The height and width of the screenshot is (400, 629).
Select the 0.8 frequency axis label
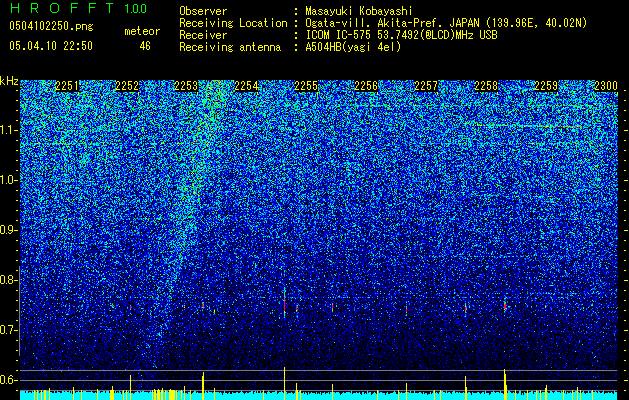[7, 280]
